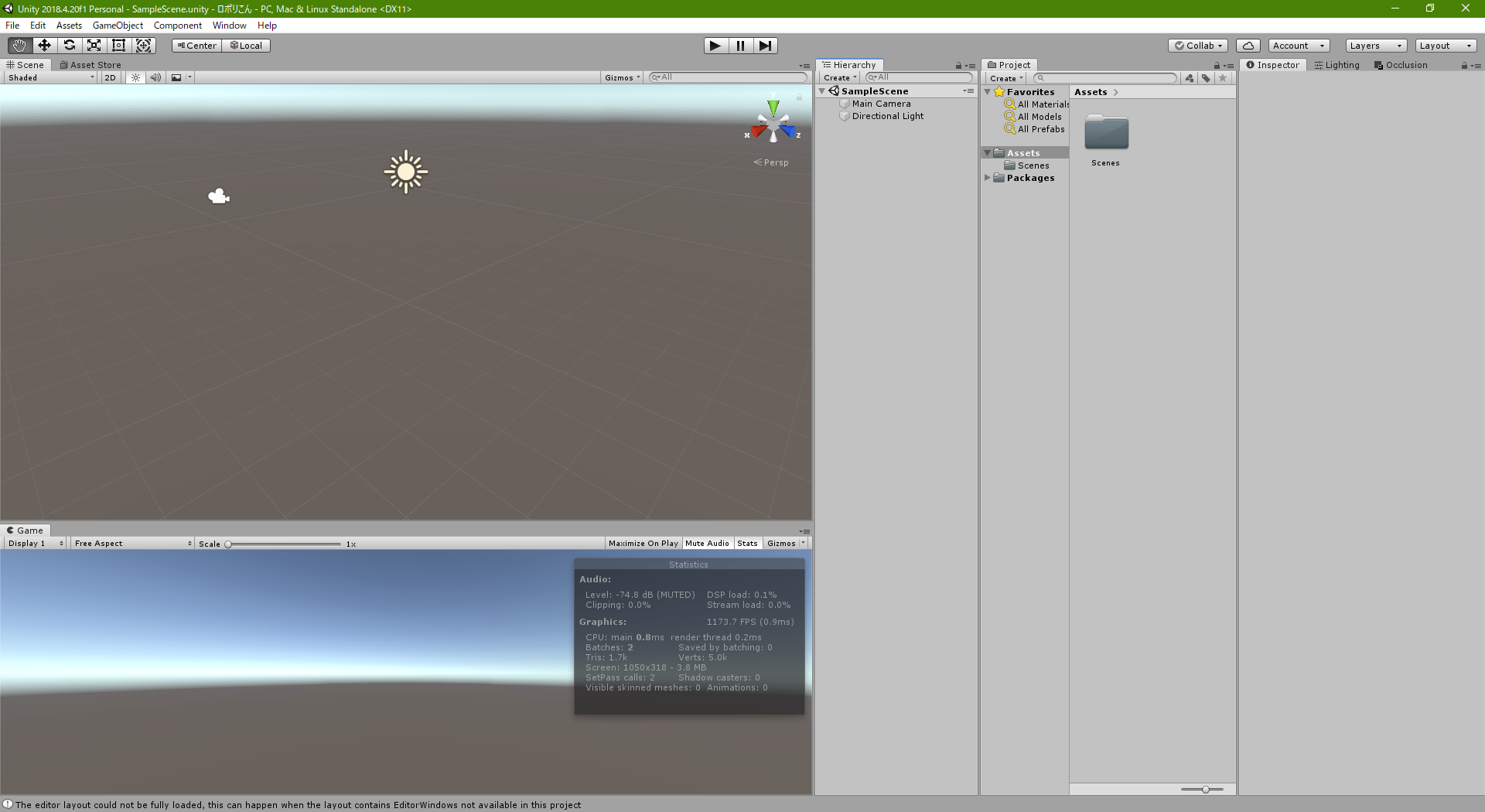
Task: Click the Step frame button
Action: (765, 46)
